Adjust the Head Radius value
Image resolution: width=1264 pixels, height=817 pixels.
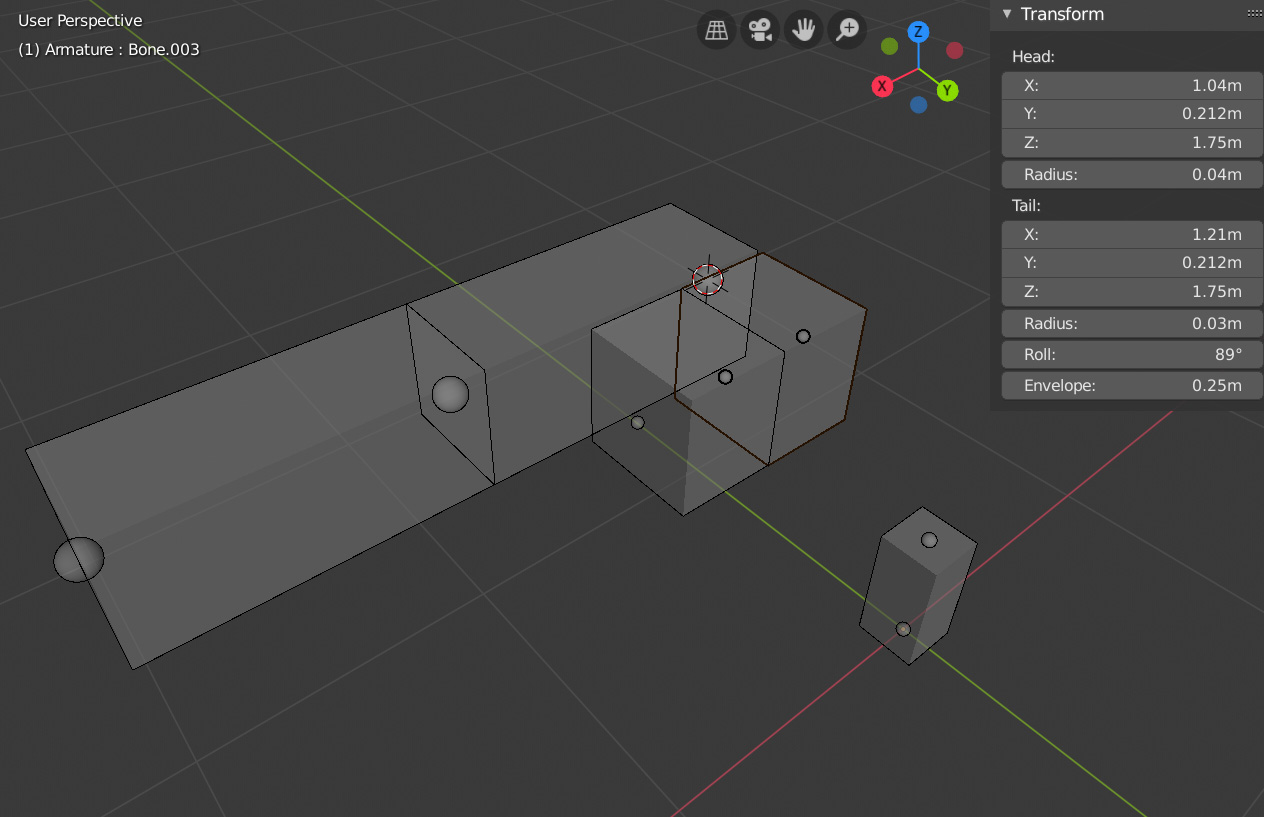(1131, 174)
